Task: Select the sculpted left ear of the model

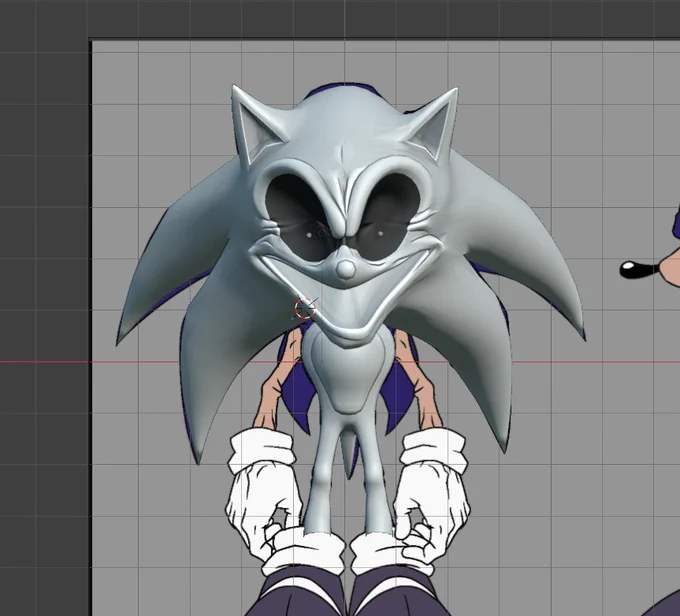Action: coord(256,124)
